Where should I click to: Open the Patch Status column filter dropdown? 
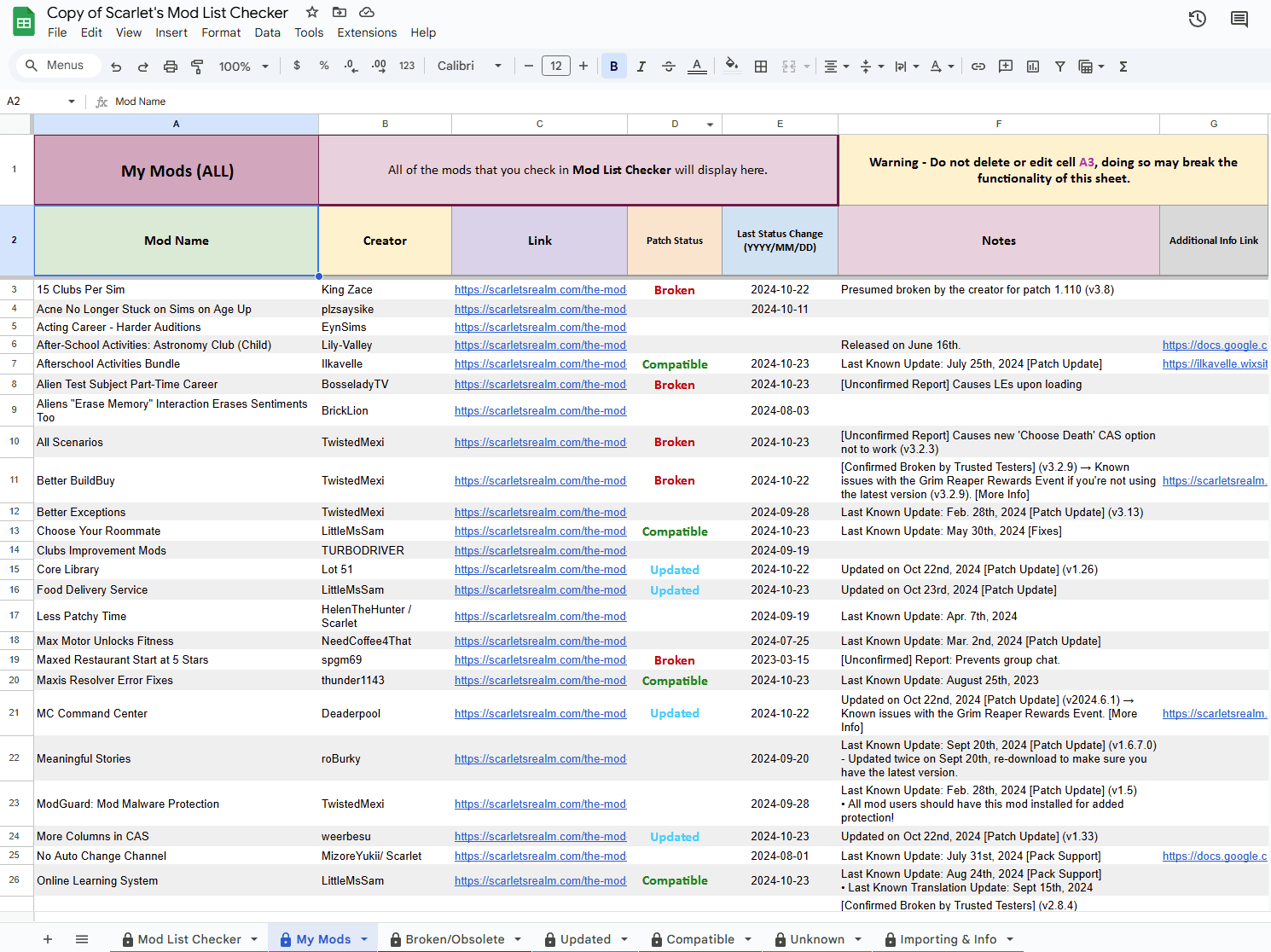click(x=710, y=124)
